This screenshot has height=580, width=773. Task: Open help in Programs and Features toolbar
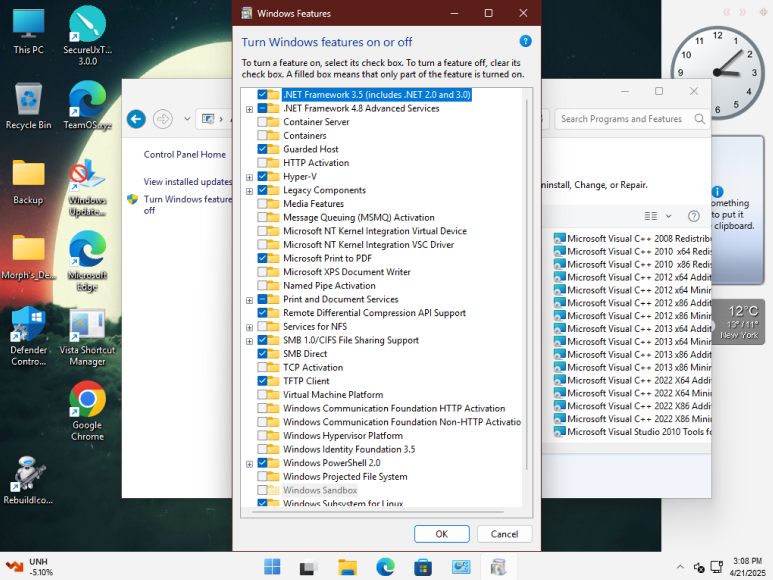click(x=693, y=216)
